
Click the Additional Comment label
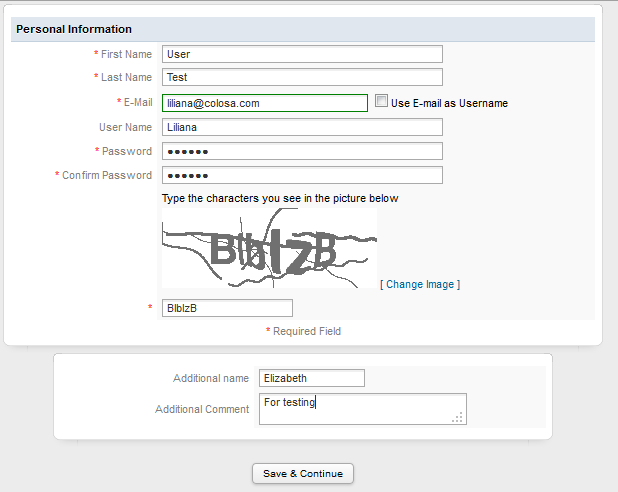point(202,409)
